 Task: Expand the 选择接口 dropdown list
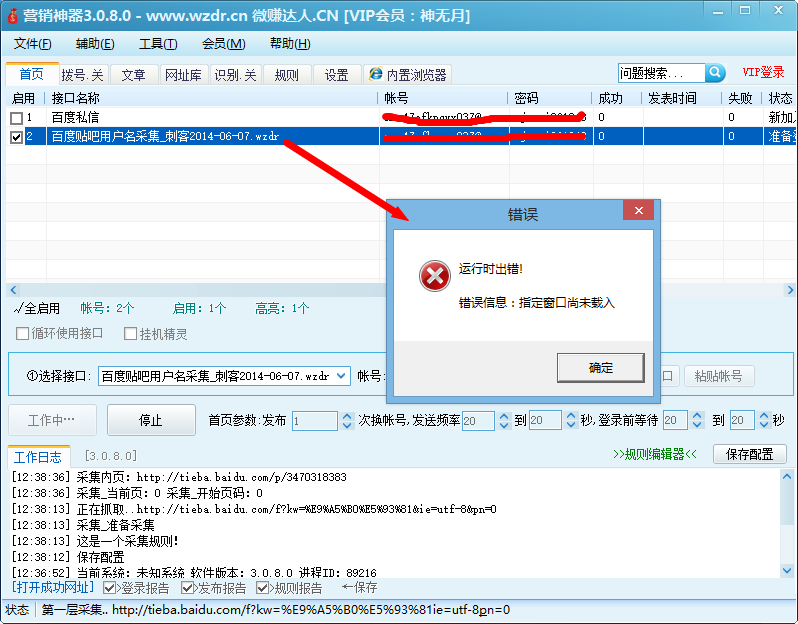coord(341,376)
